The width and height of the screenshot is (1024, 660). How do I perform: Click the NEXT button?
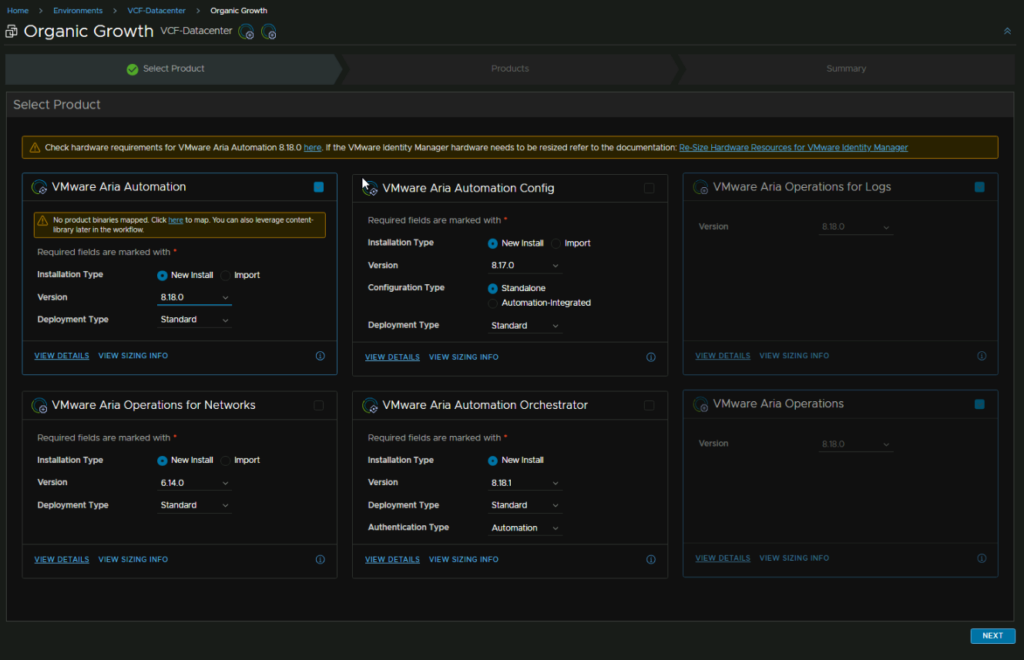coord(992,635)
